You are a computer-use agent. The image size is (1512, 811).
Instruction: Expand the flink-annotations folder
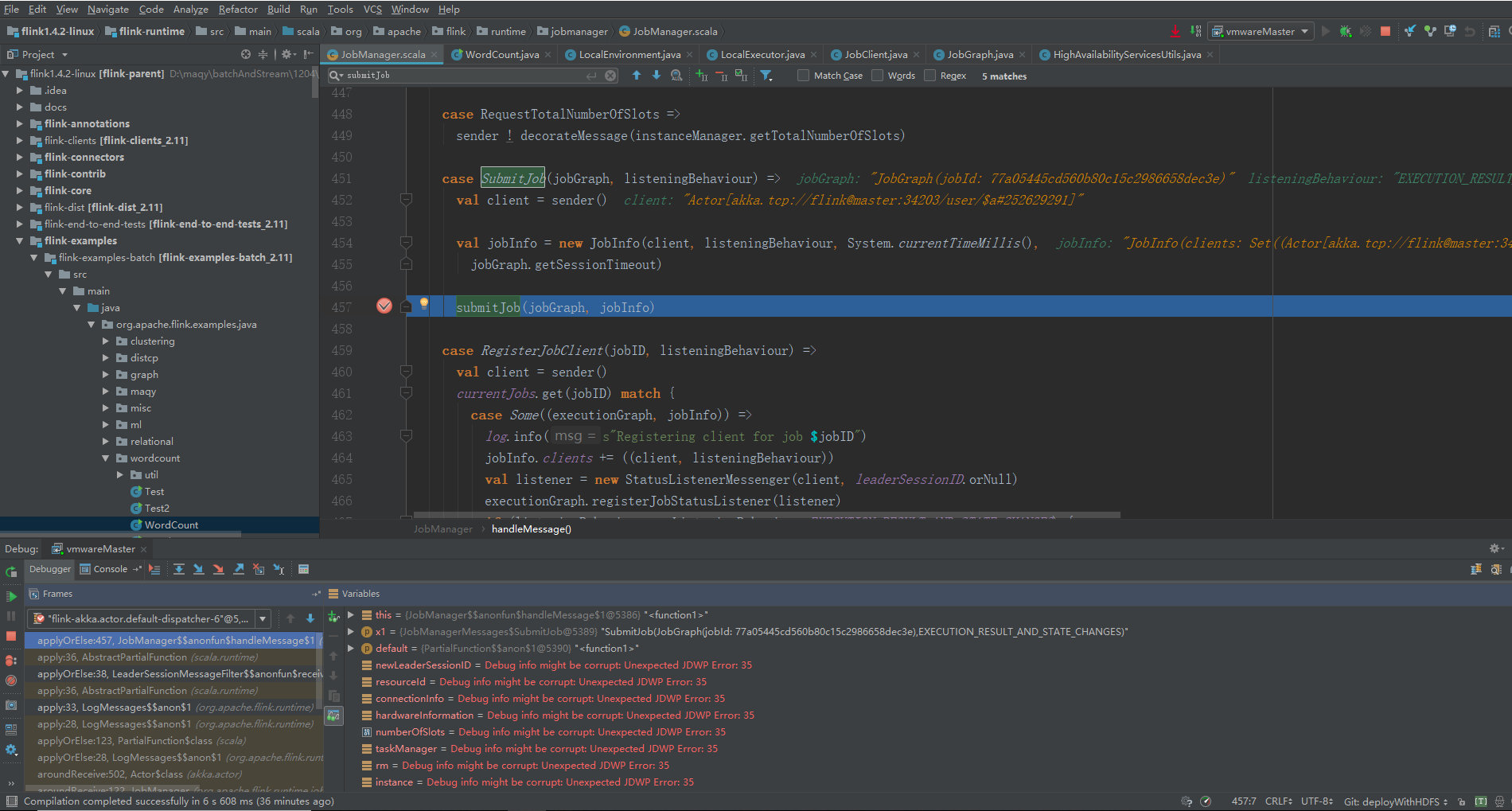pyautogui.click(x=20, y=123)
